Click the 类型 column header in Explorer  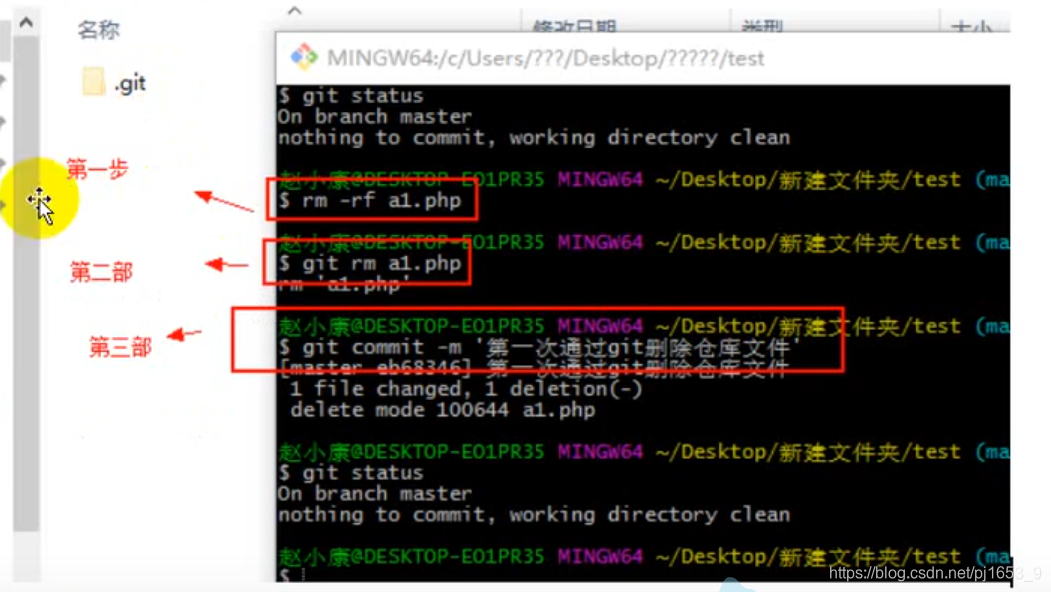coord(762,26)
